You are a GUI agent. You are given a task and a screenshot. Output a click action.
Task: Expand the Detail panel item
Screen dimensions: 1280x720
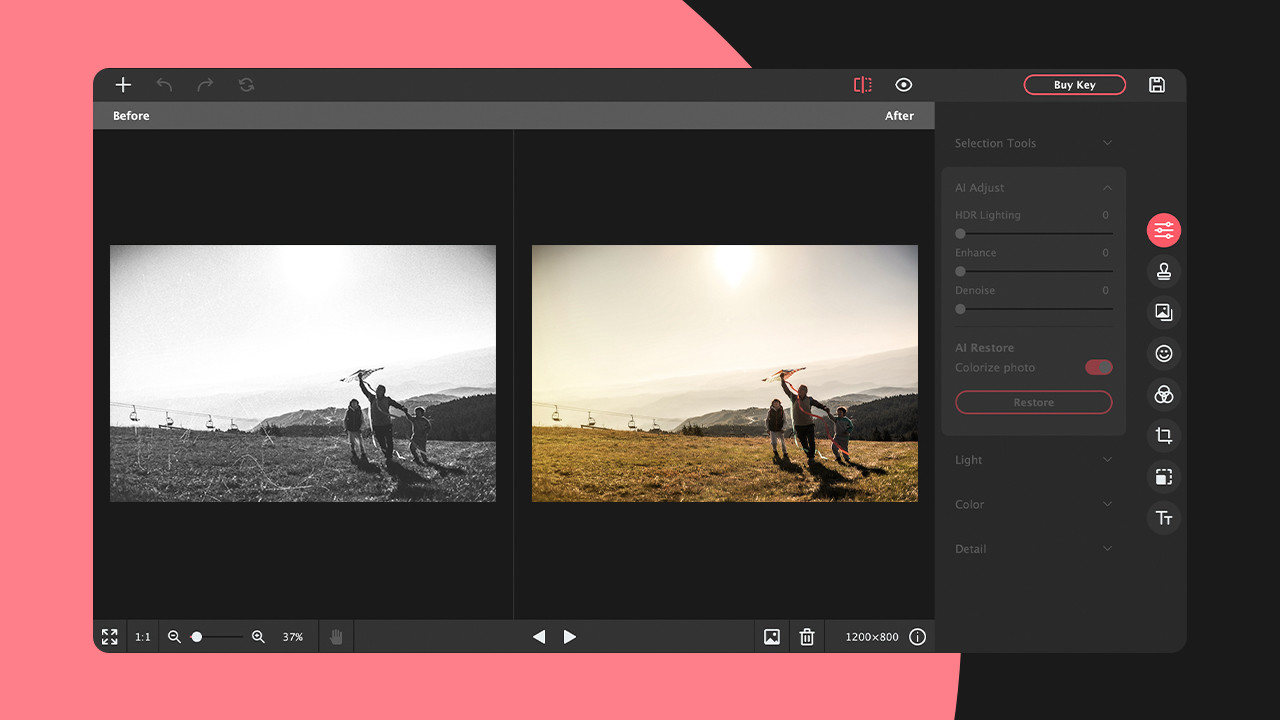point(1033,549)
